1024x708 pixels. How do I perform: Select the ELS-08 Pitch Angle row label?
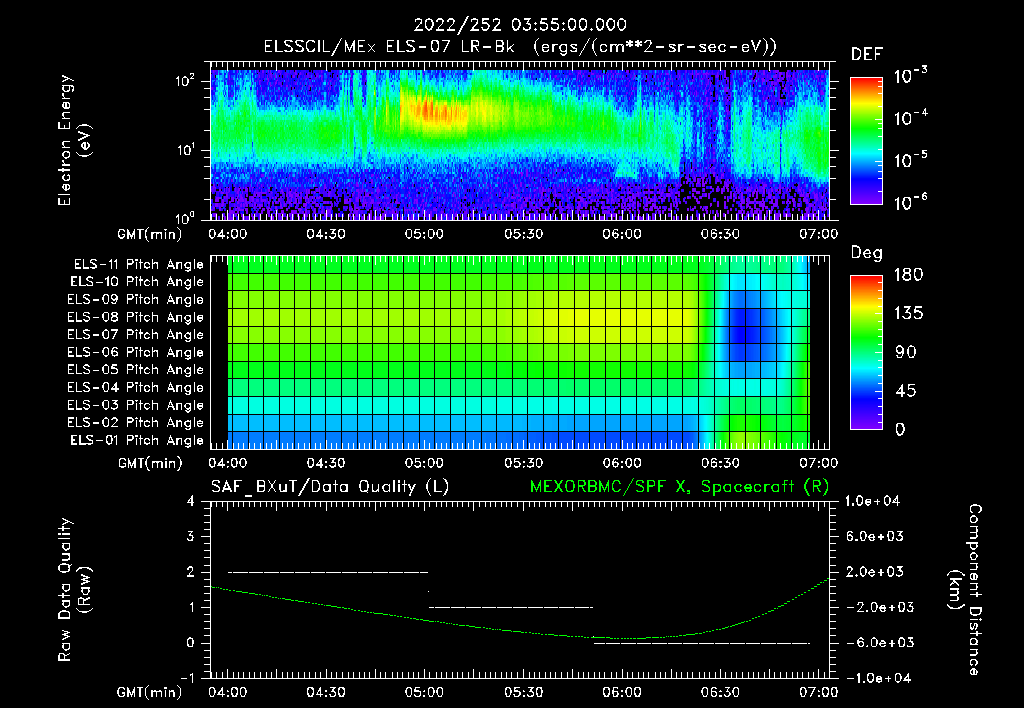tap(136, 317)
